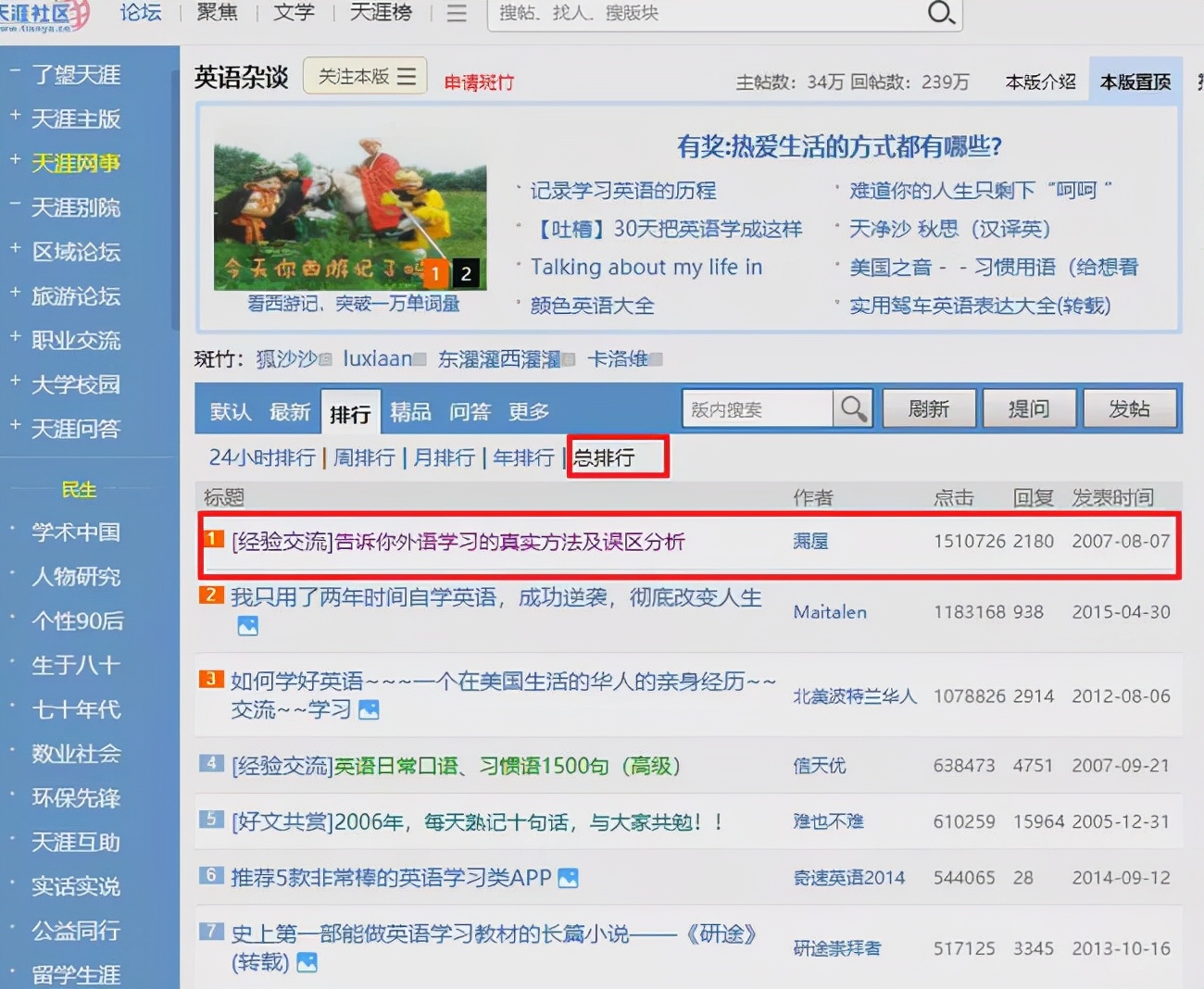This screenshot has width=1204, height=989.
Task: Collapse the 天涯别院 sidebar section
Action: (13, 202)
